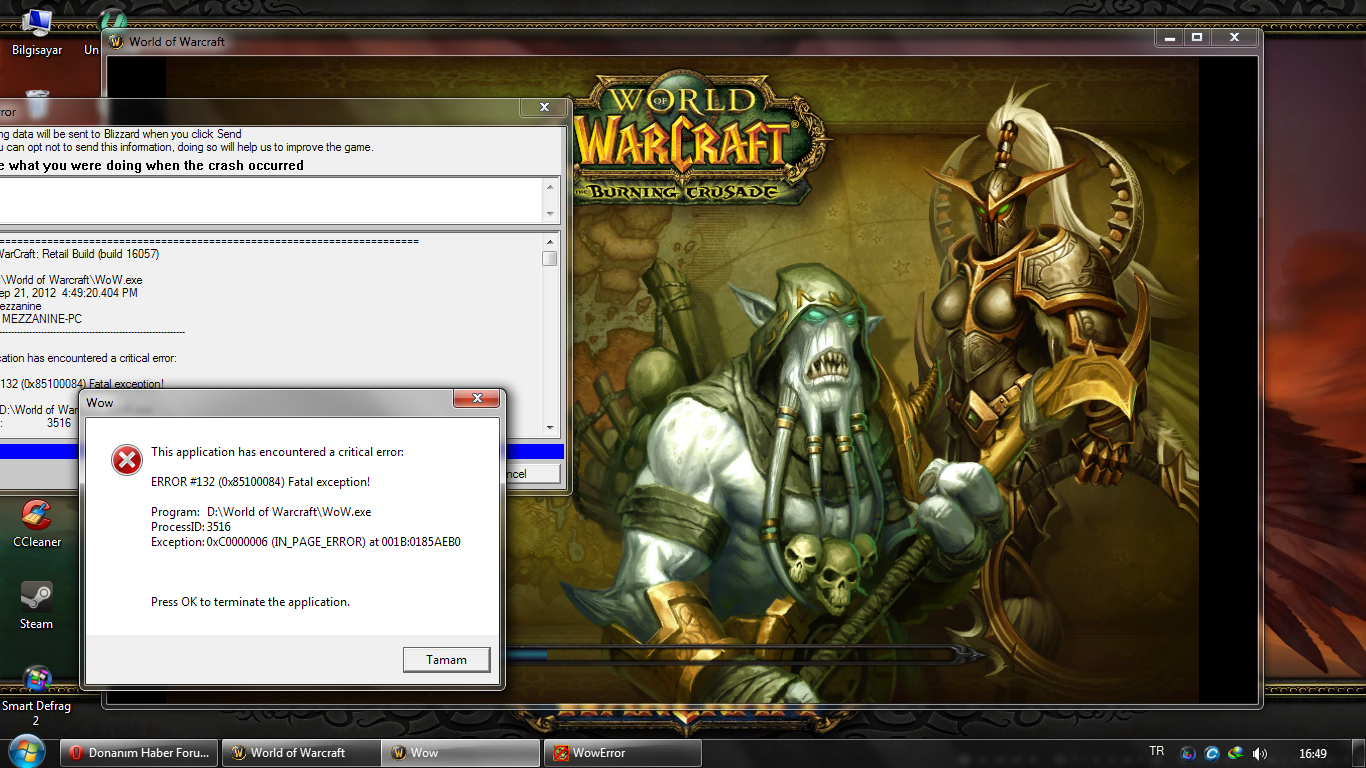Close the Wow error dialog with the red X
1366x768 pixels.
[476, 399]
